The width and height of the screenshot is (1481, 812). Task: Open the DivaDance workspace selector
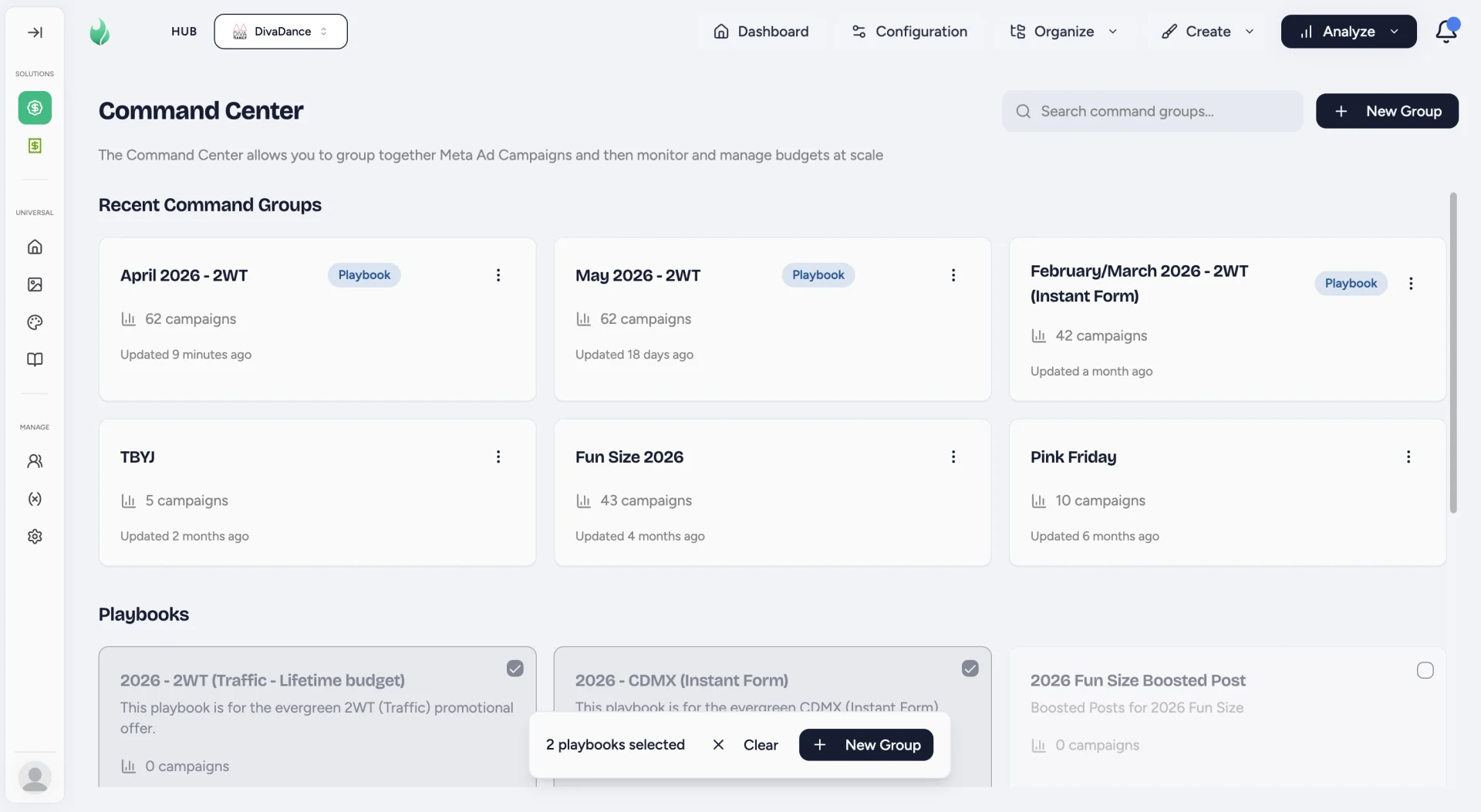coord(281,32)
